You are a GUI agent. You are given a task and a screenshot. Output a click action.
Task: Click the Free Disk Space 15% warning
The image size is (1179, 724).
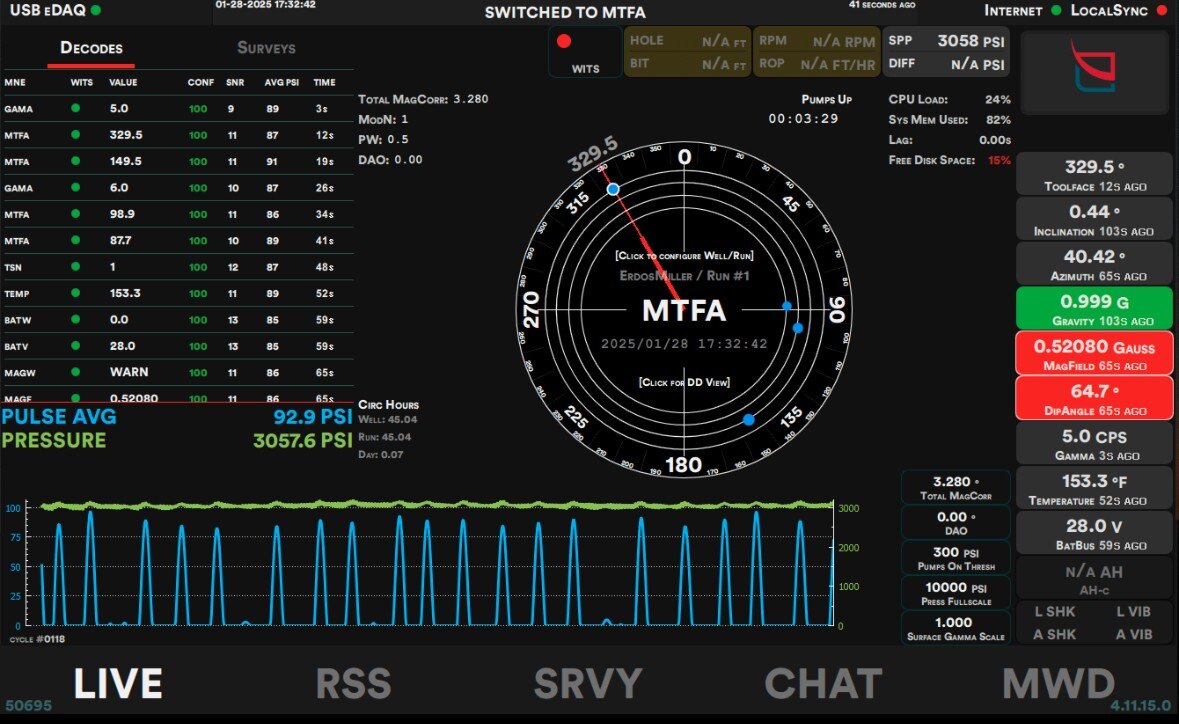[950, 160]
